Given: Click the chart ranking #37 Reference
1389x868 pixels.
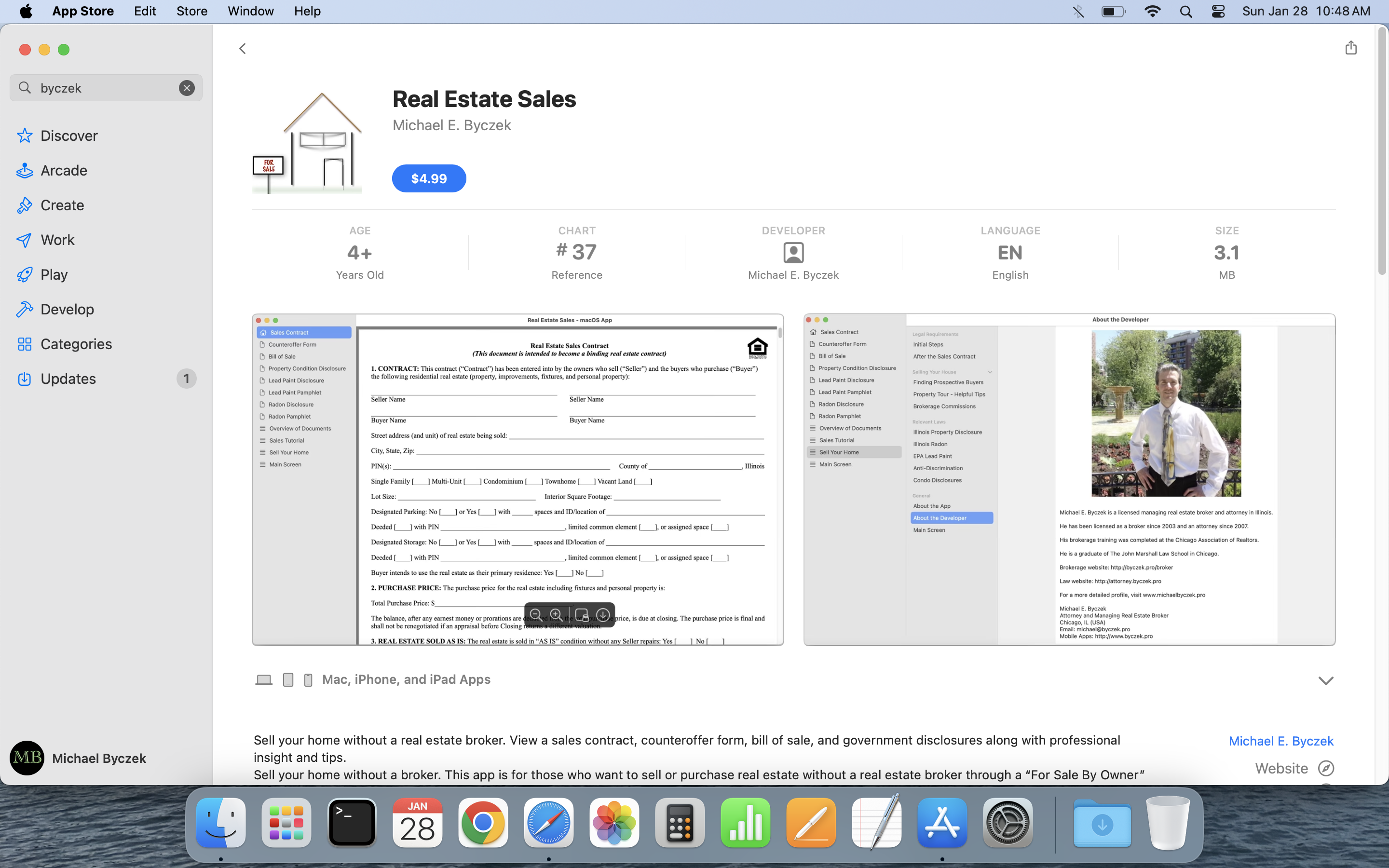Looking at the screenshot, I should coord(577,253).
